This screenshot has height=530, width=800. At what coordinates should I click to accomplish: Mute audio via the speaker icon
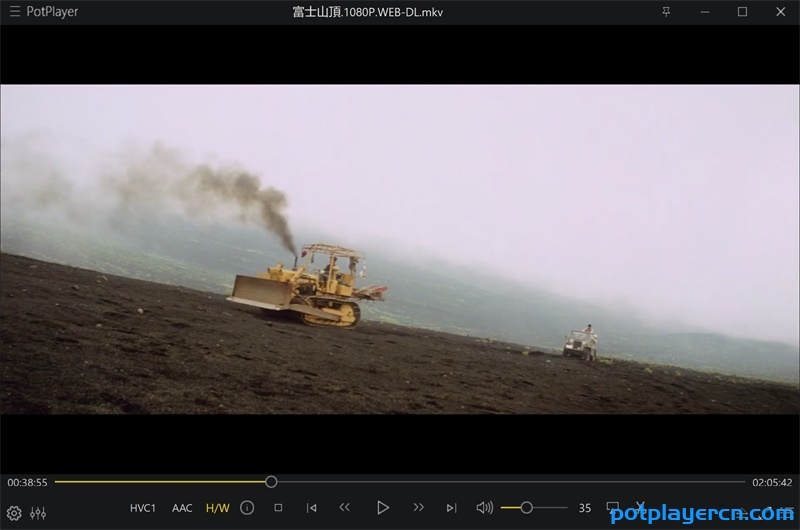pyautogui.click(x=484, y=508)
